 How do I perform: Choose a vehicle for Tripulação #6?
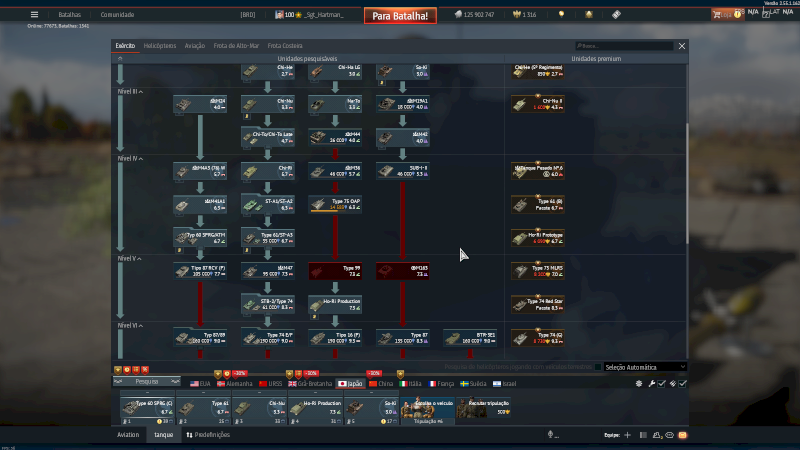pos(428,408)
